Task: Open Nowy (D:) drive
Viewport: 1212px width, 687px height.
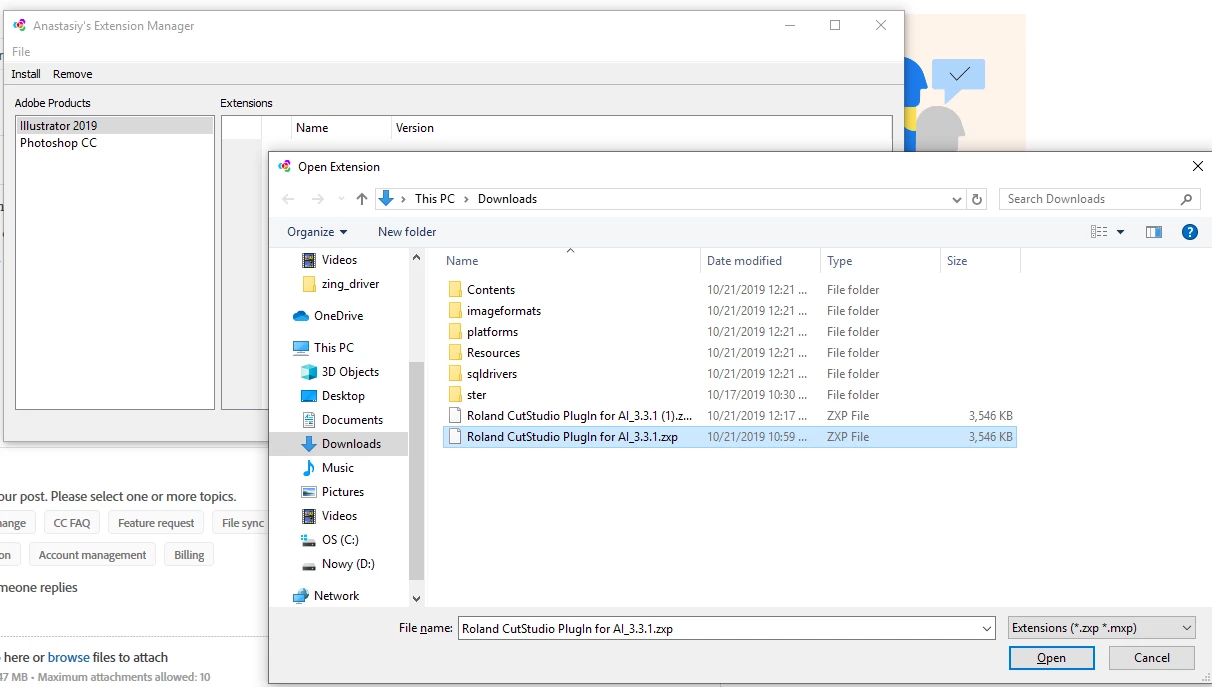Action: point(348,564)
